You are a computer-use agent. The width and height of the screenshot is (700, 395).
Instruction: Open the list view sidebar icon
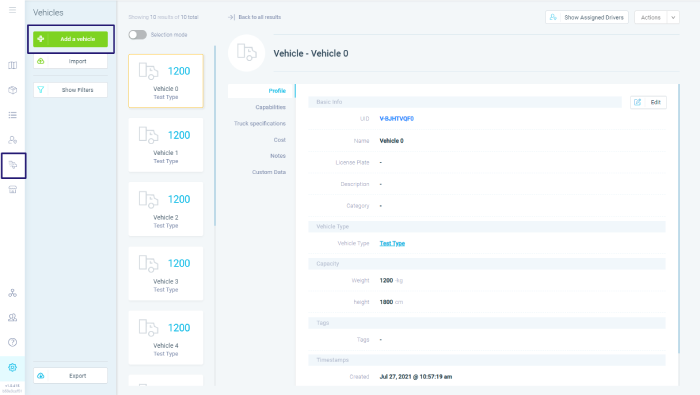[x=12, y=115]
